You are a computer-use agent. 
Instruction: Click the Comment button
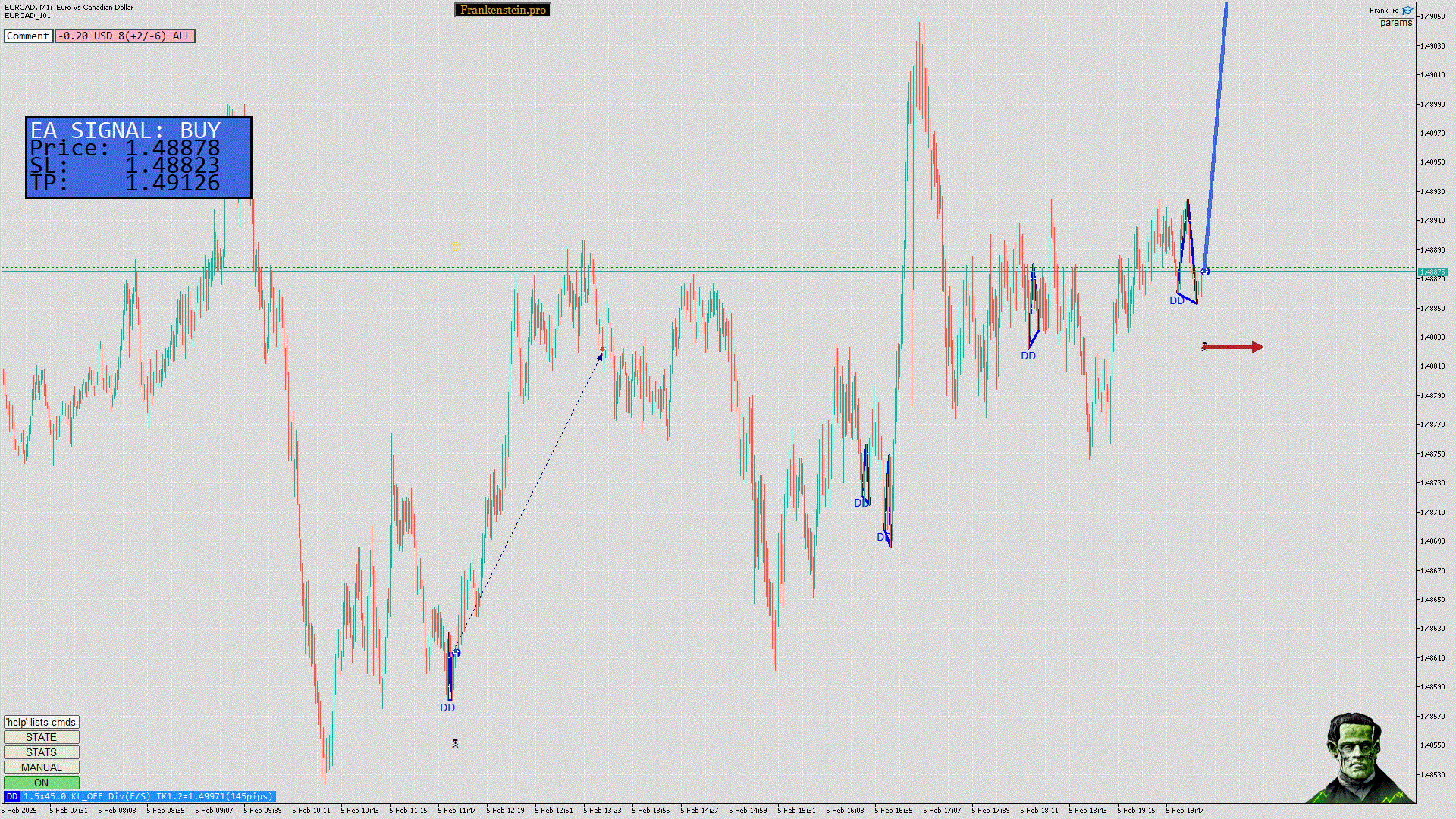pos(28,36)
